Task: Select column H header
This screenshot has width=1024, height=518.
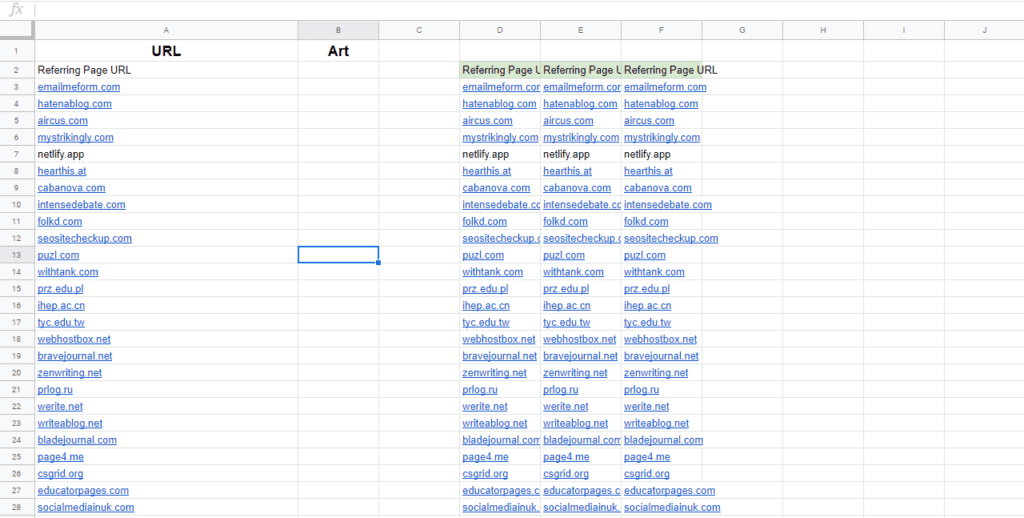Action: (x=823, y=30)
